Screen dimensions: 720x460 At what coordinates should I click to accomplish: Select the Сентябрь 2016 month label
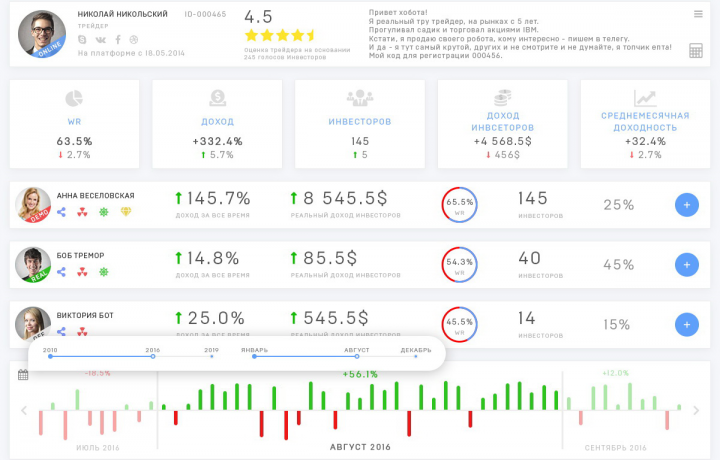point(615,448)
